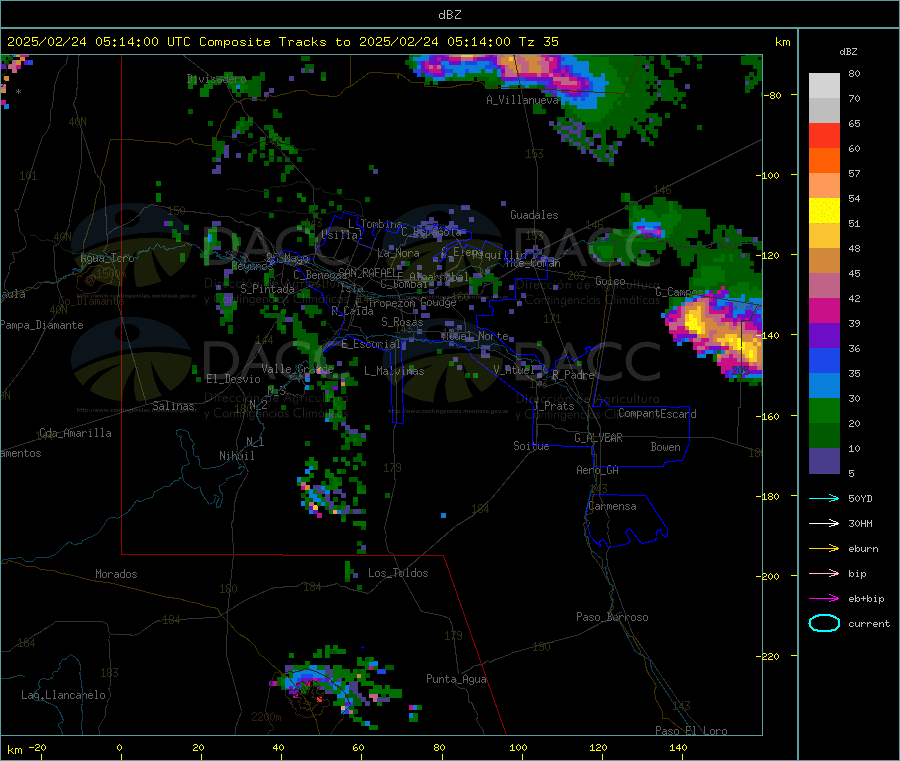
Task: Click the Punta_Agua map label
Action: [456, 680]
